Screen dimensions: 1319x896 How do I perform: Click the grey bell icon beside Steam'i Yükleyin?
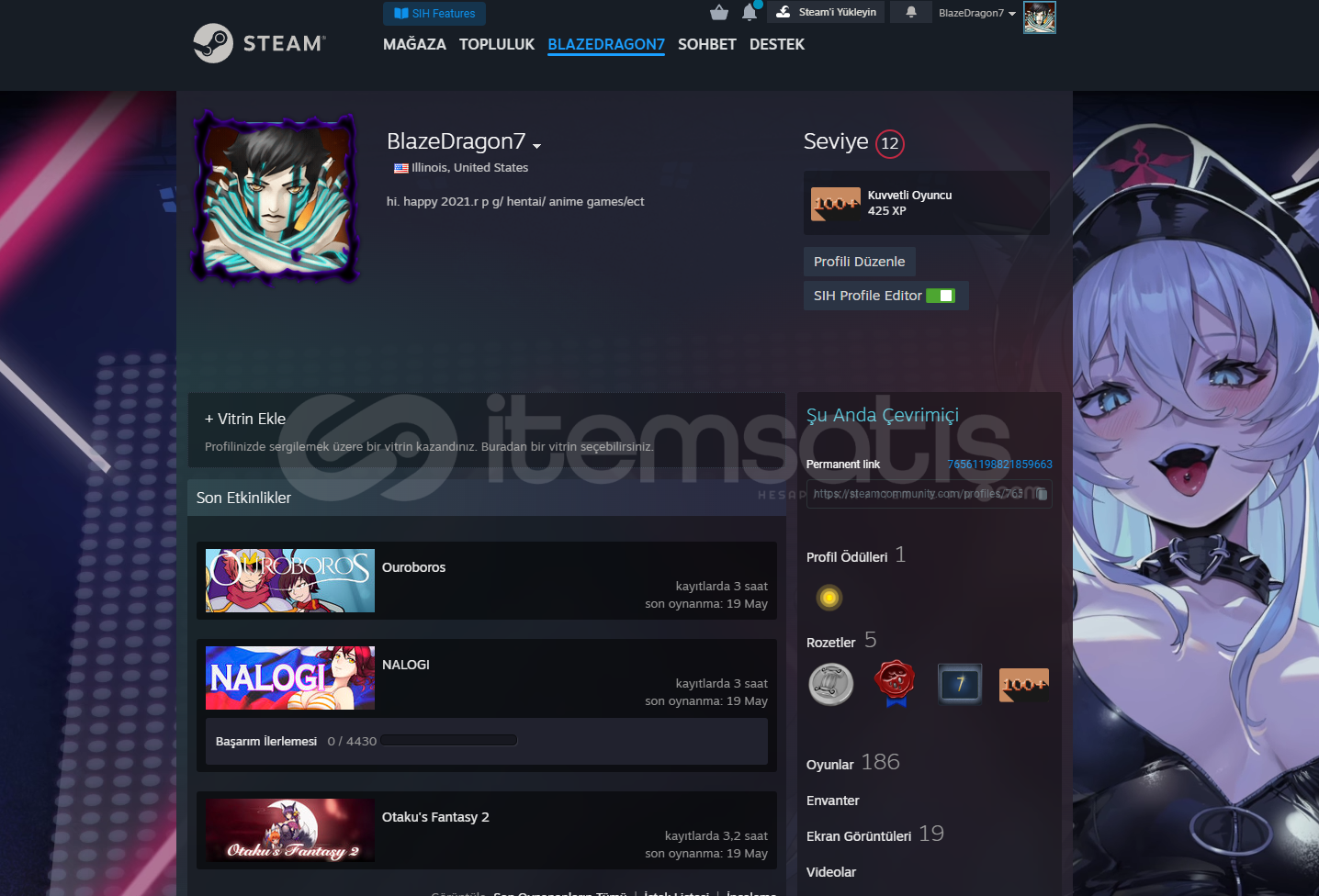coord(911,12)
